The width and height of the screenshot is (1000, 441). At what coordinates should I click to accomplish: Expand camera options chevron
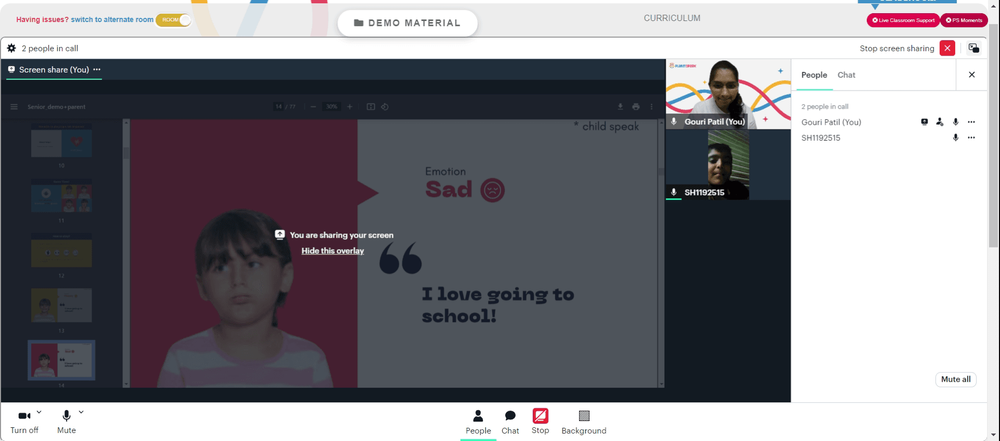(40, 412)
